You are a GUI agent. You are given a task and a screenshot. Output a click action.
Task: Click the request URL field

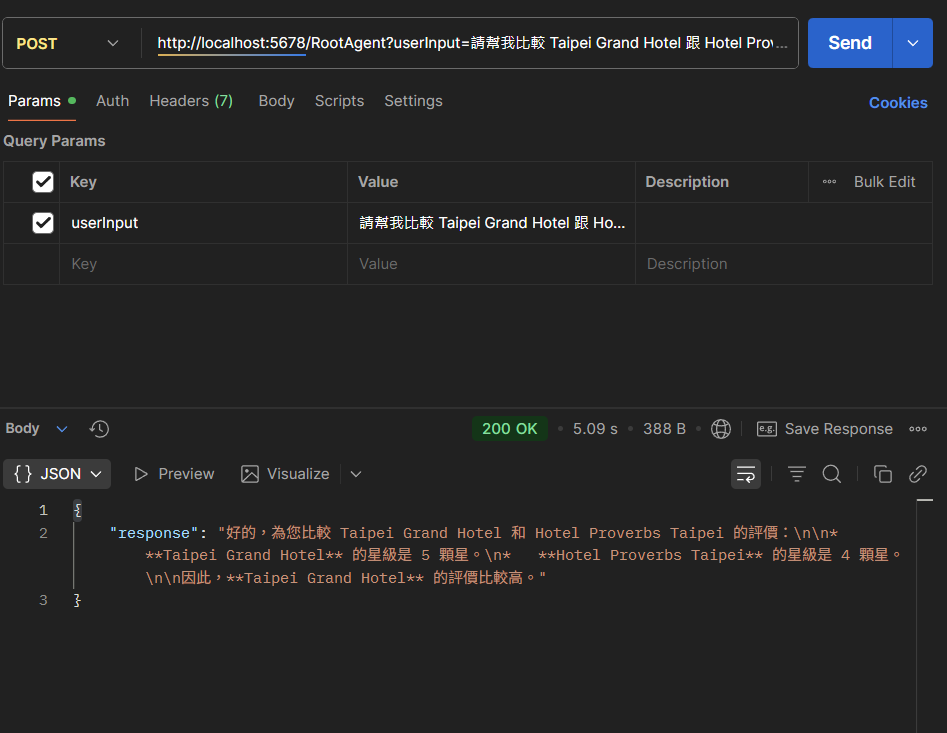click(x=472, y=43)
